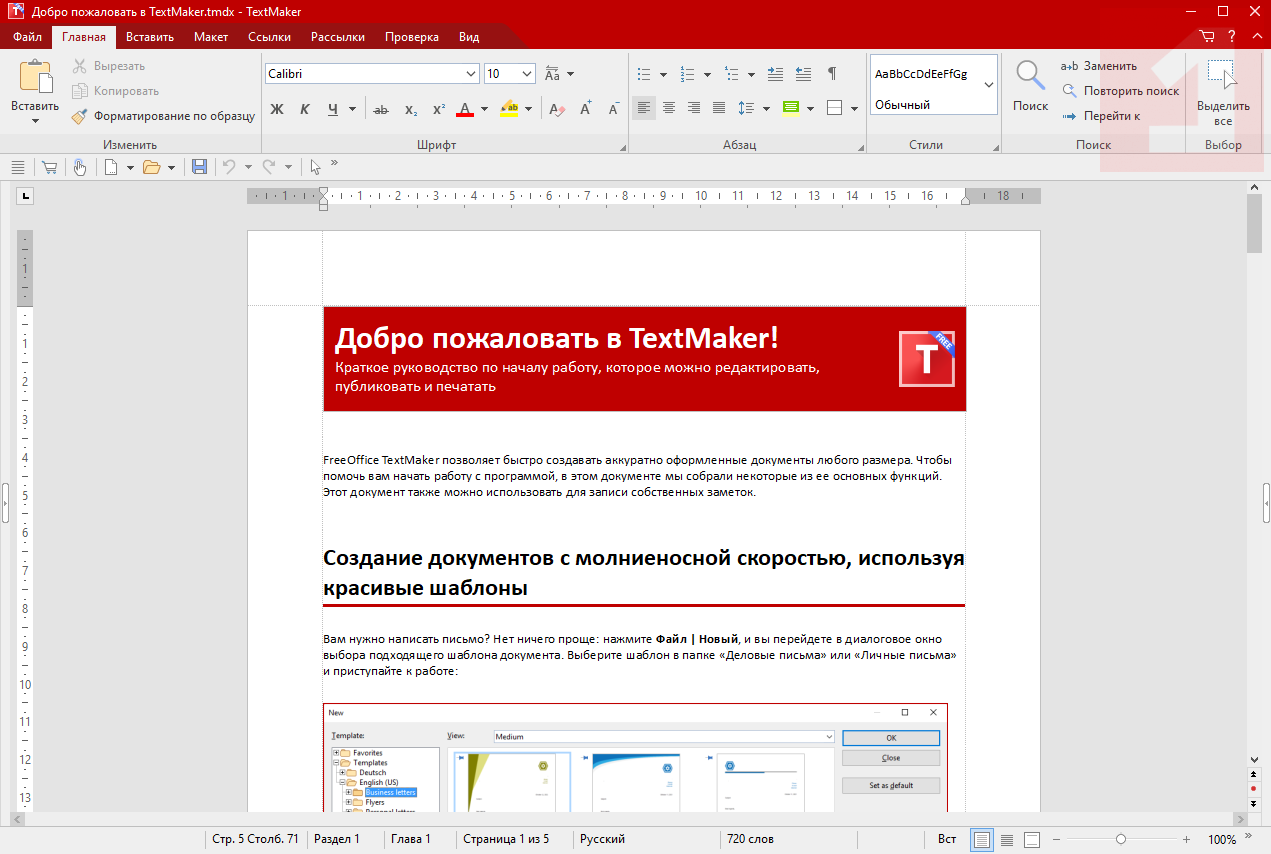The width and height of the screenshot is (1271, 854).
Task: Click the decrease indent icon
Action: (803, 74)
